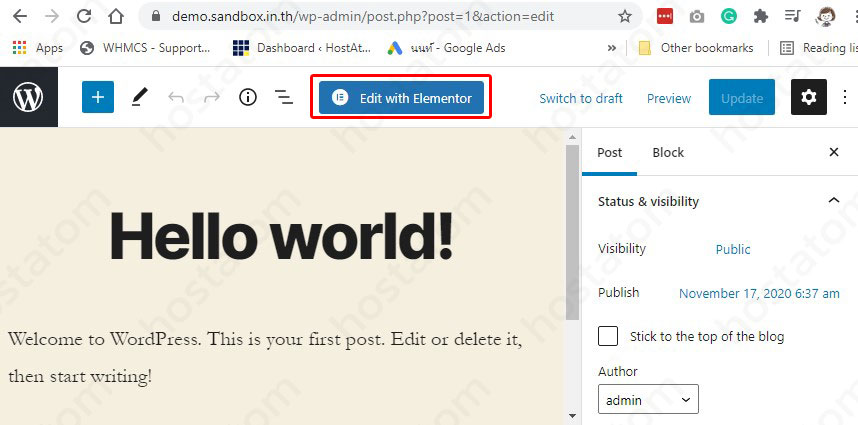The height and width of the screenshot is (425, 858).
Task: Toggle the settings gear sidebar
Action: click(x=809, y=97)
